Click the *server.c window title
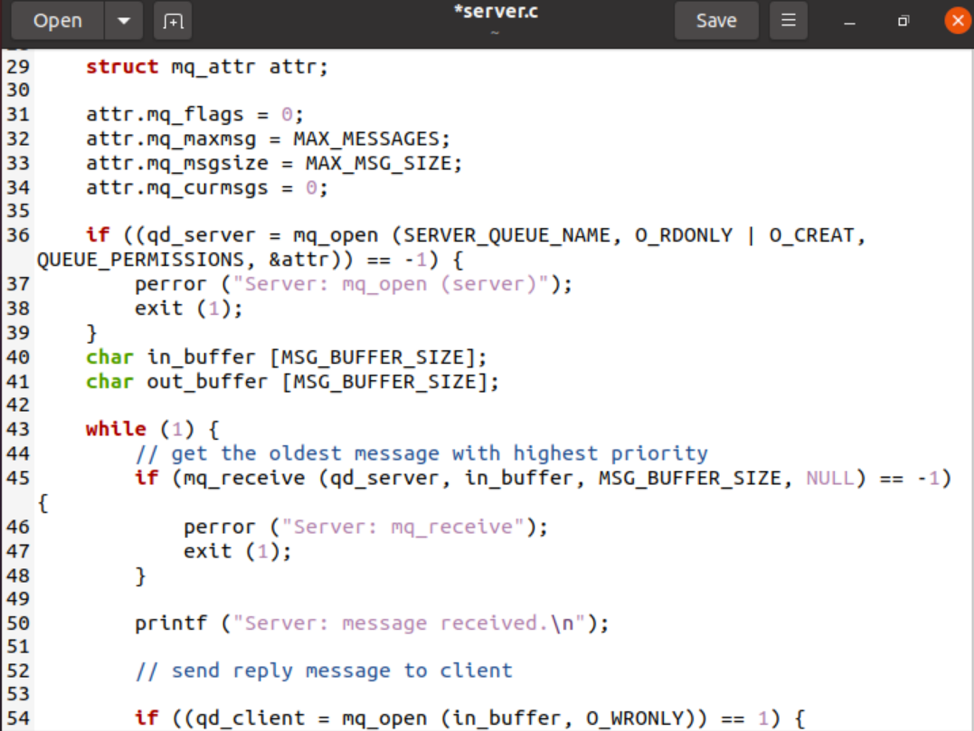 [496, 11]
